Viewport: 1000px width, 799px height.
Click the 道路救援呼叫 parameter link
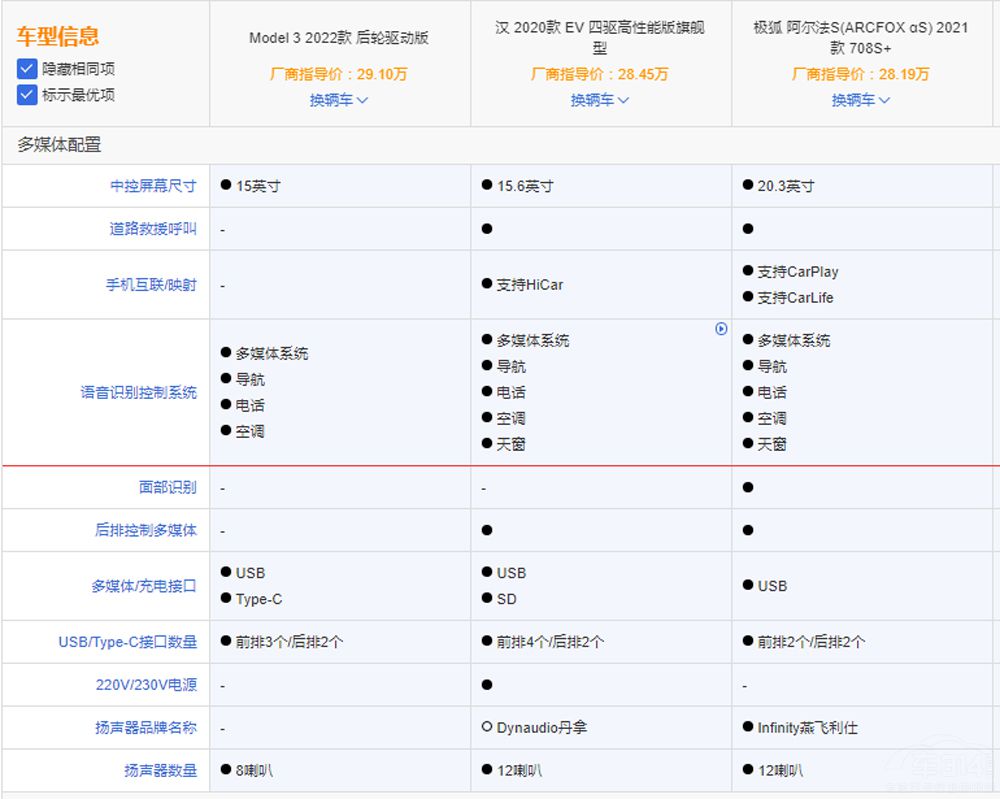click(x=153, y=229)
